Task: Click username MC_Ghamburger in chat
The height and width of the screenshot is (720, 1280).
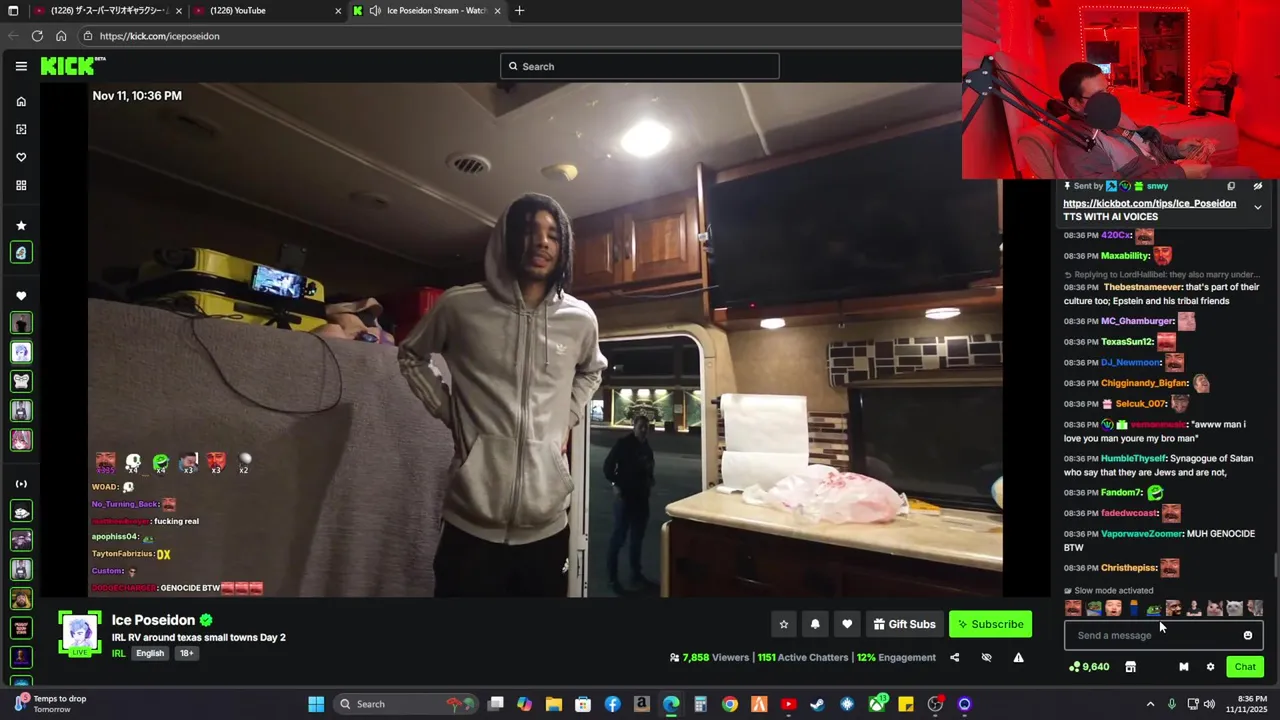Action: (1137, 321)
